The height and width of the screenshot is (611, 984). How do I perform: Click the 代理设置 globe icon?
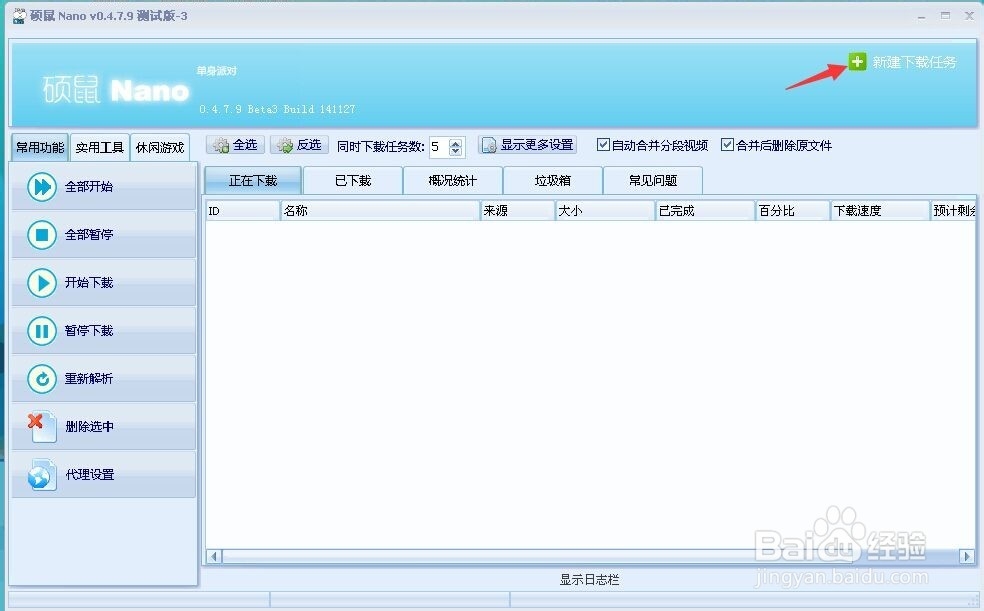[42, 475]
